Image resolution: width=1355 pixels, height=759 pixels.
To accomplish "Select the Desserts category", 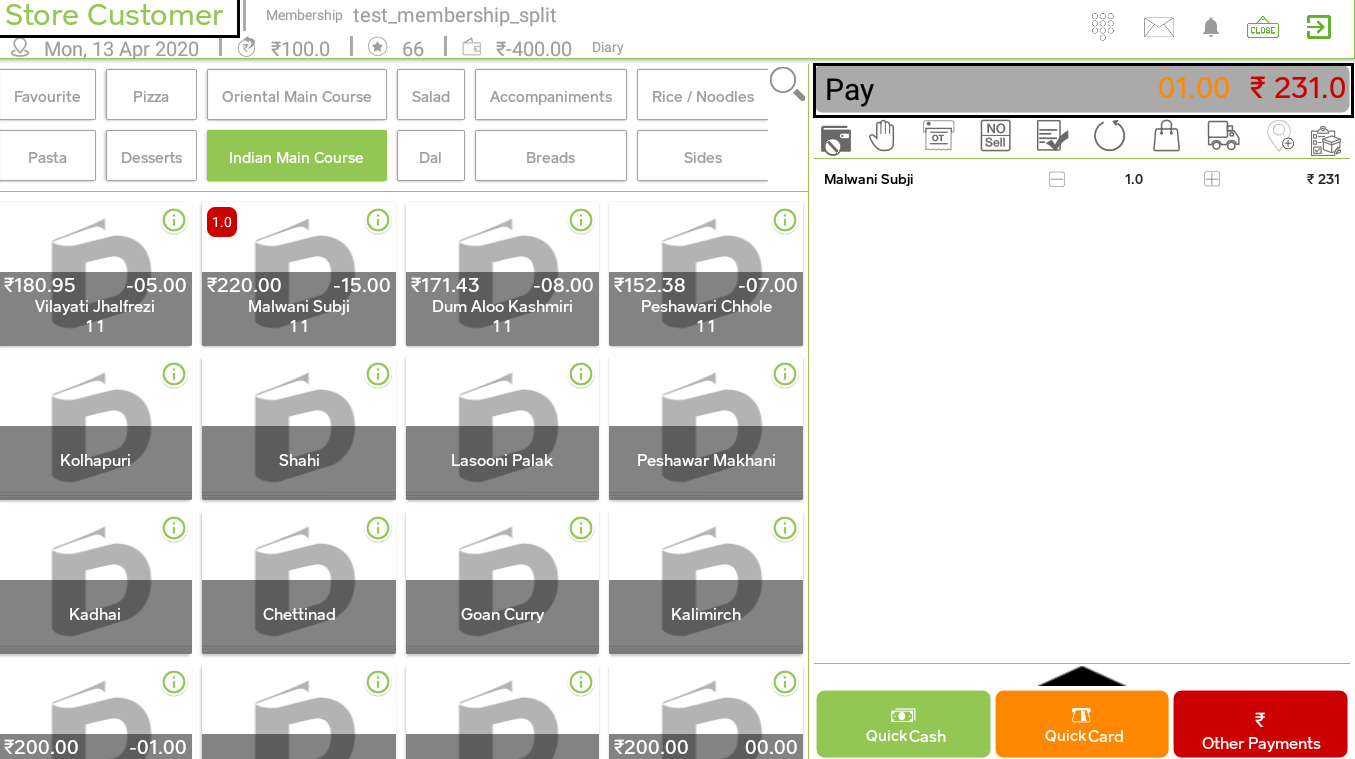I will click(x=151, y=157).
